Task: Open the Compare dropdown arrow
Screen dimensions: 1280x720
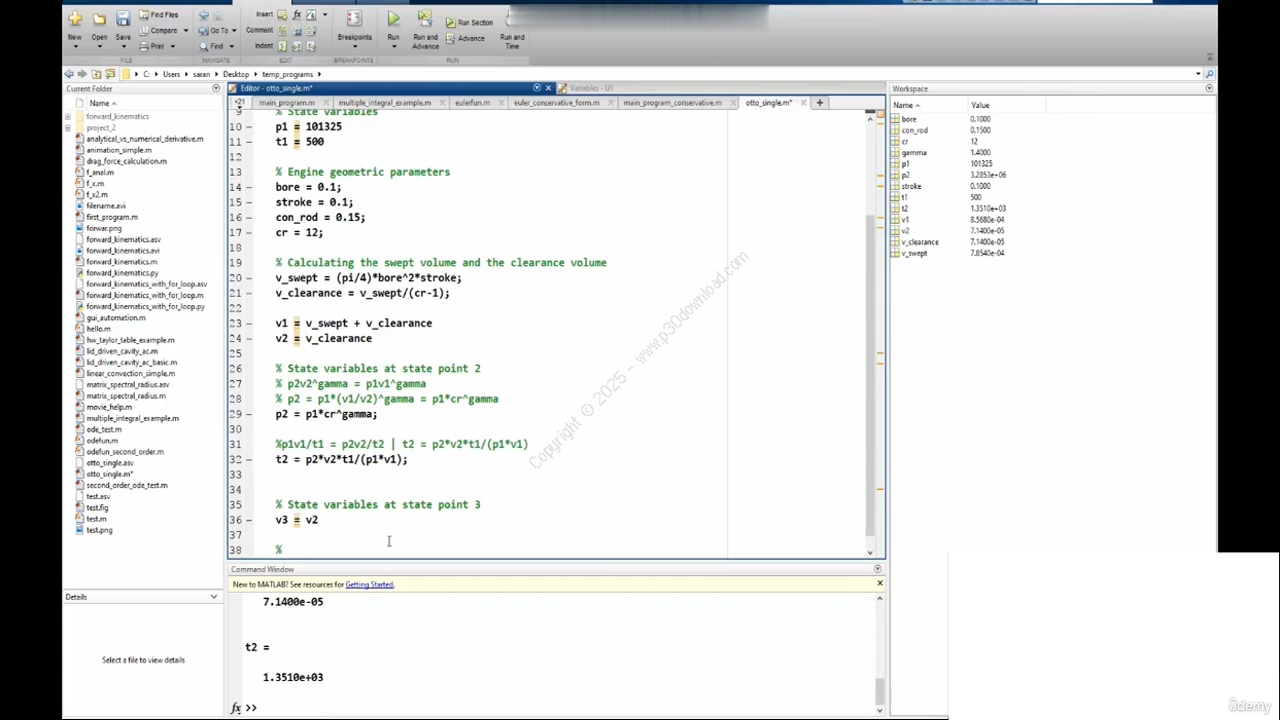Action: (x=185, y=30)
